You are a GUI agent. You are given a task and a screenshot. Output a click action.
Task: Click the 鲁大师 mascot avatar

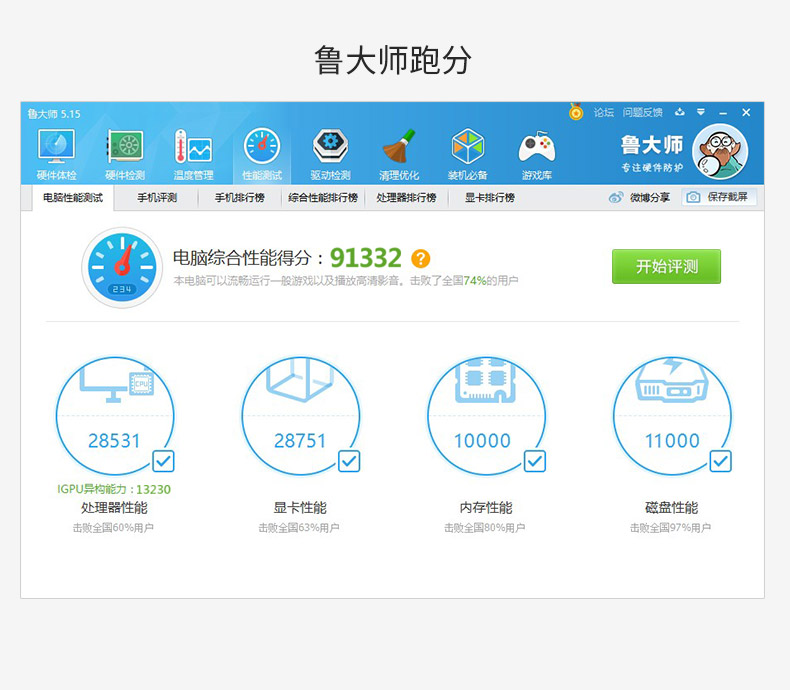pos(720,152)
